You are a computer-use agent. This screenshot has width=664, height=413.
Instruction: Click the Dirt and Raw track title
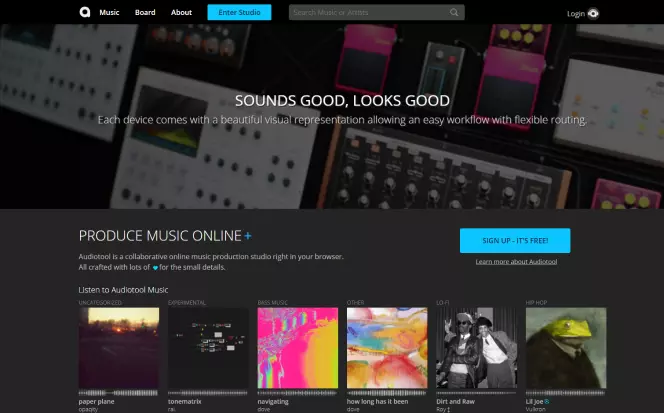[455, 402]
